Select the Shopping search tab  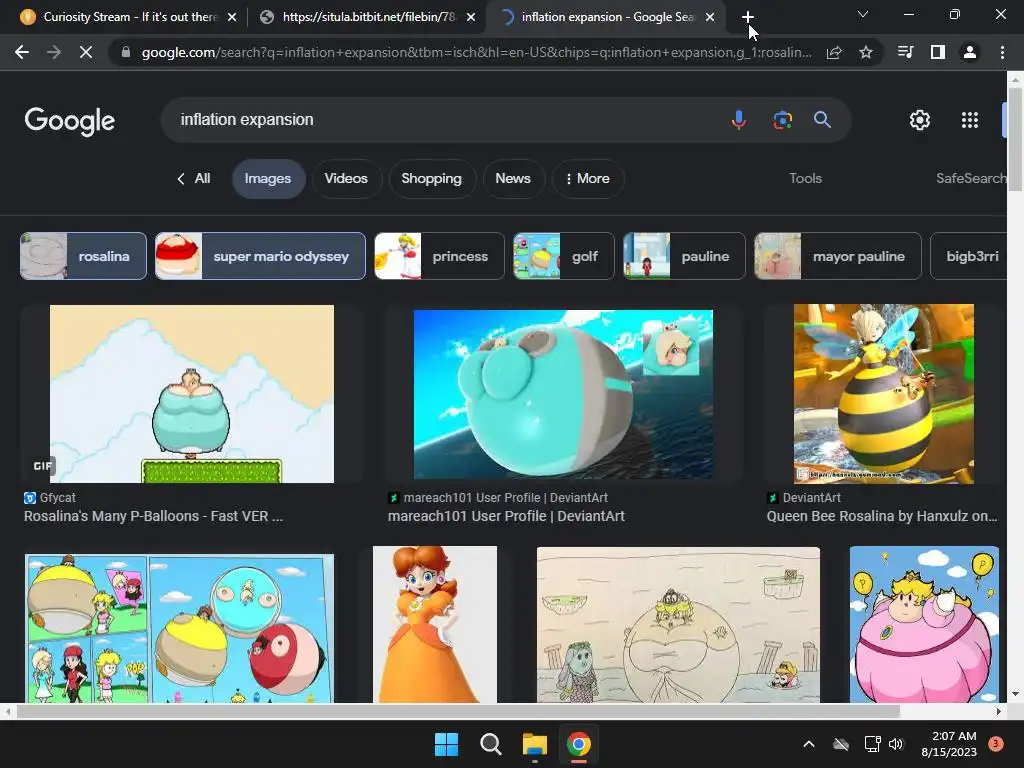pyautogui.click(x=431, y=178)
